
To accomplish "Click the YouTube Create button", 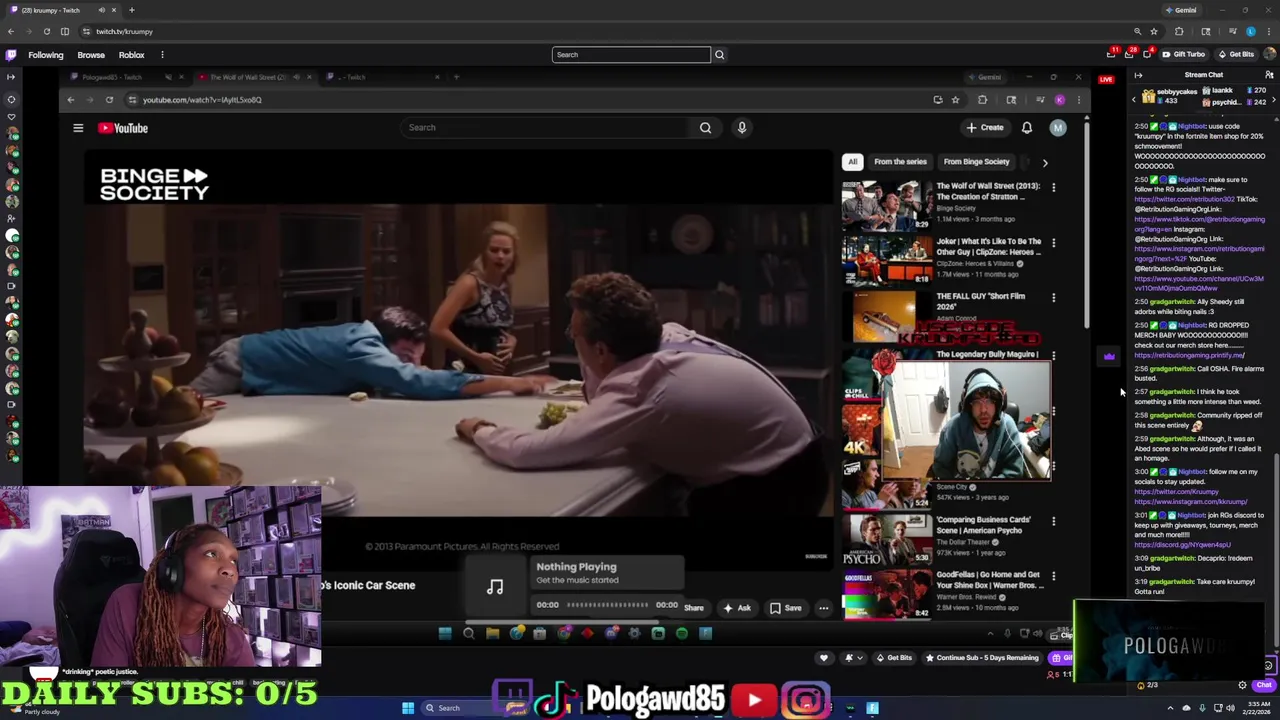I will tap(985, 127).
